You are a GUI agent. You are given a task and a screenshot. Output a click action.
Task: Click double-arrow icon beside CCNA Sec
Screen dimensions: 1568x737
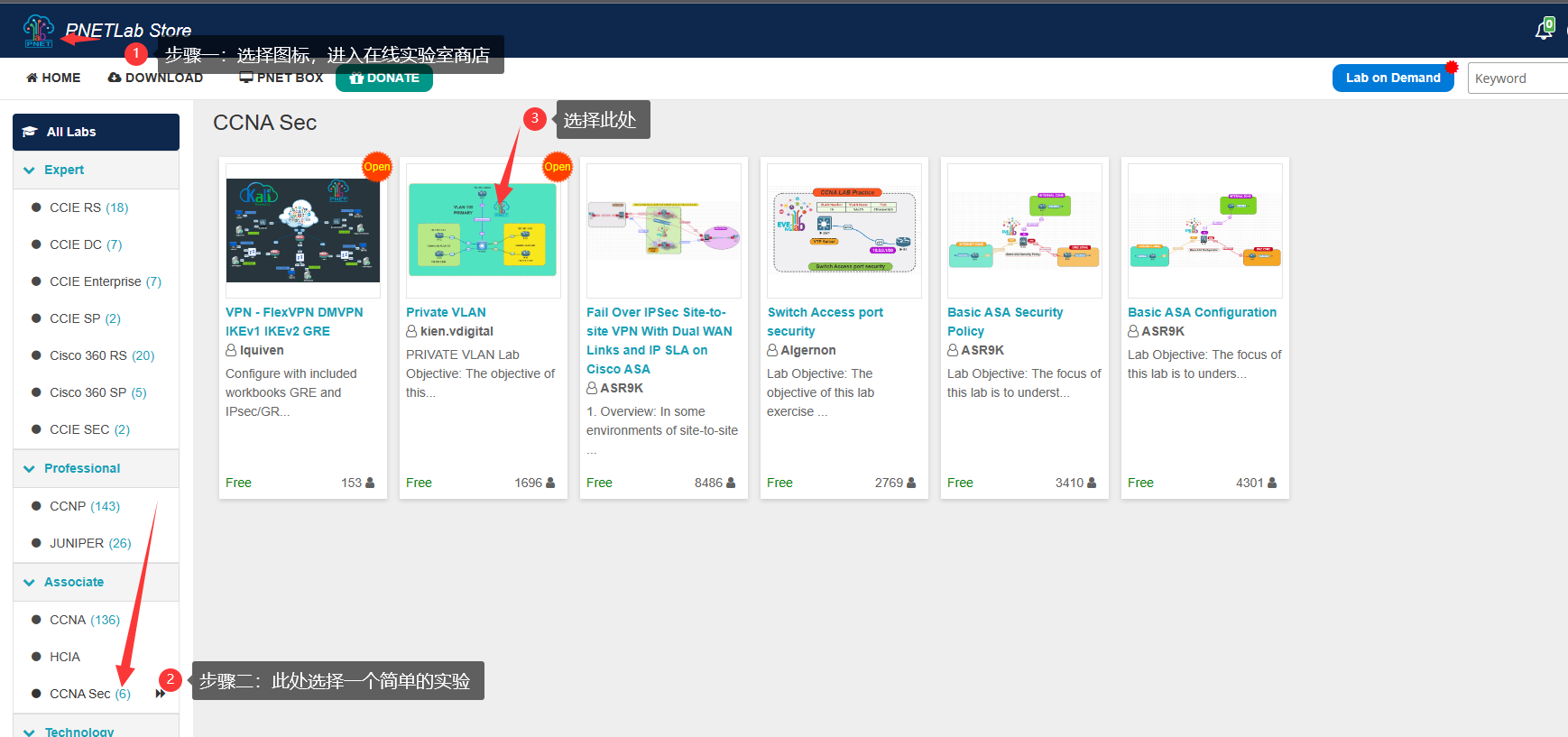point(161,694)
